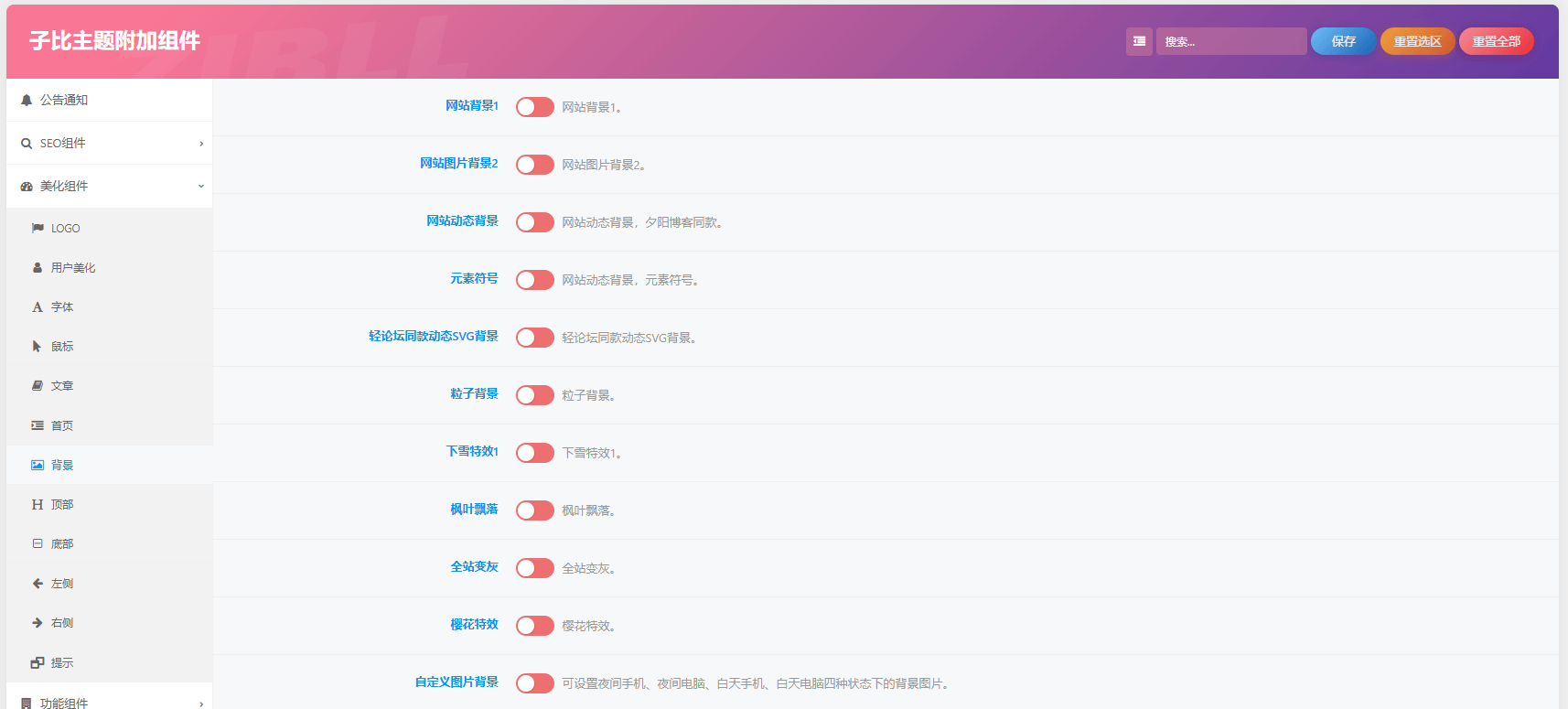Click the 枫叶飘落 label

tap(474, 510)
